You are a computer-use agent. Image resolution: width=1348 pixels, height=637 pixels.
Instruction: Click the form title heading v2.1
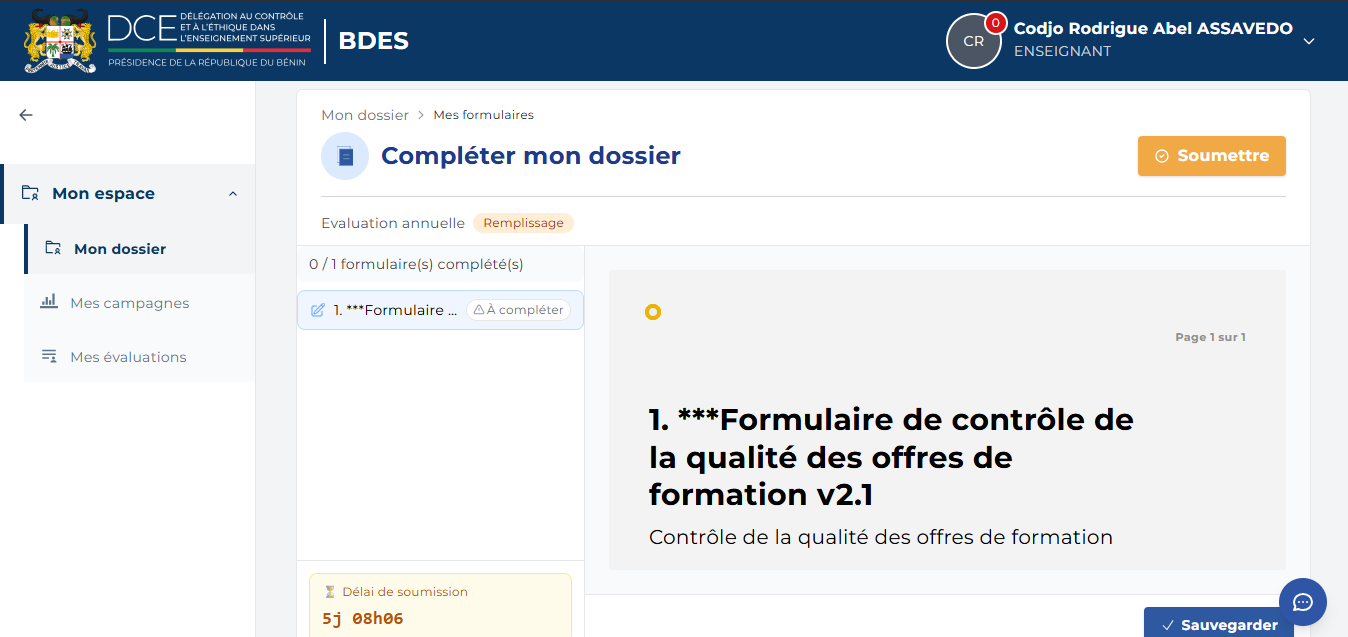(x=891, y=457)
